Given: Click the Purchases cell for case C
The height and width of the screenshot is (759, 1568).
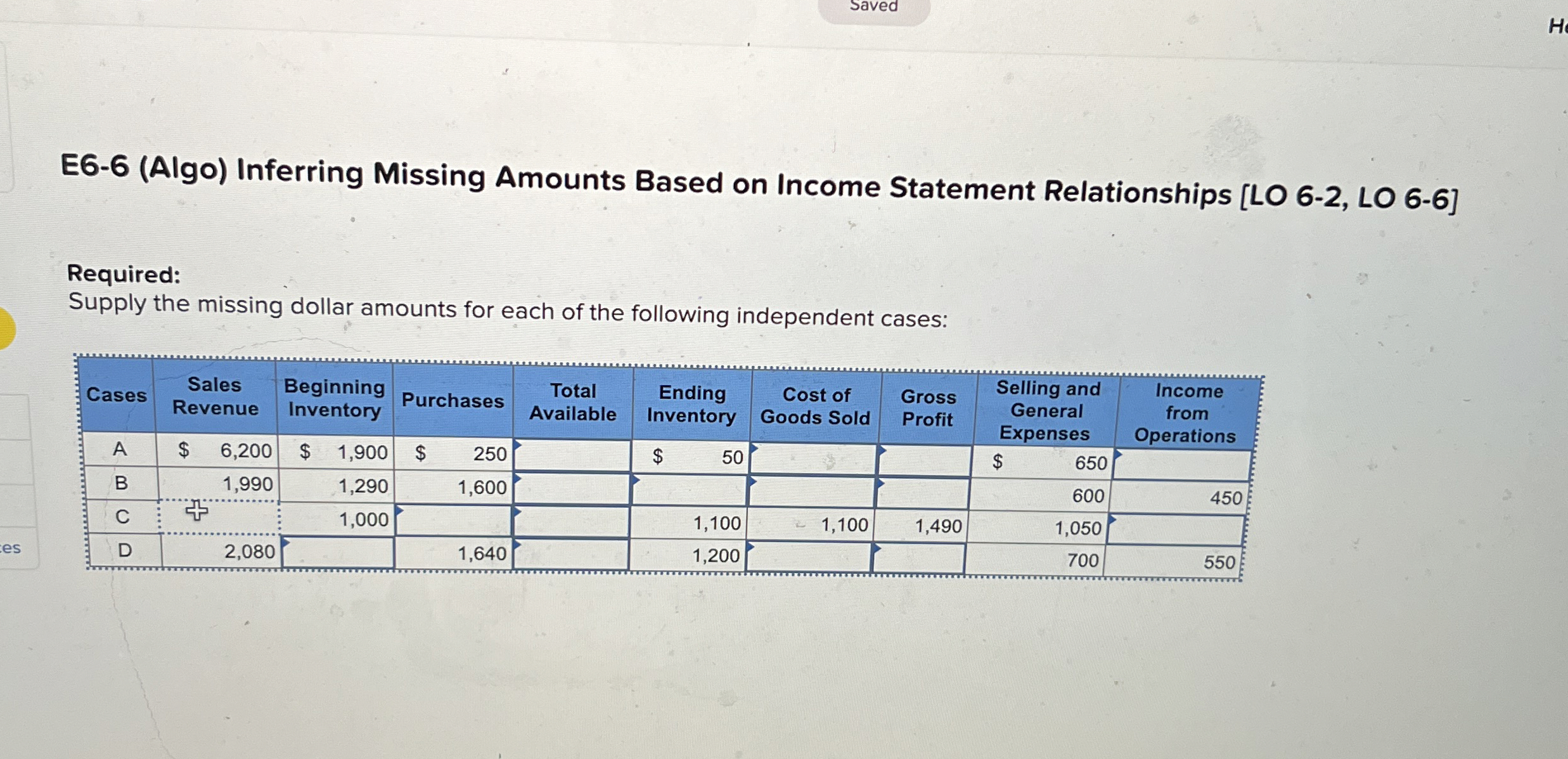Looking at the screenshot, I should tap(453, 521).
